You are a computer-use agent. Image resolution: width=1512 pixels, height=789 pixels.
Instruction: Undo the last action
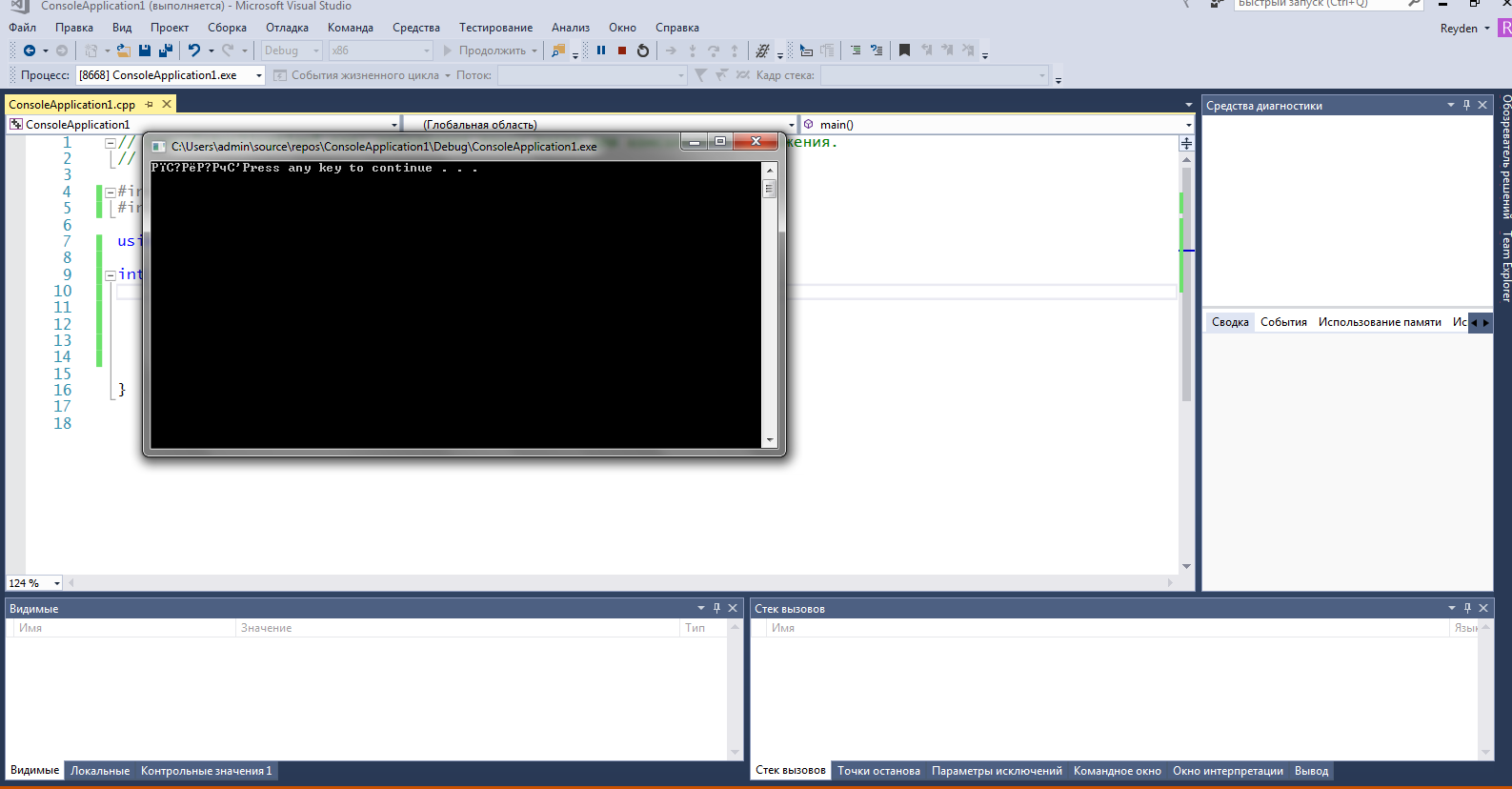click(194, 51)
